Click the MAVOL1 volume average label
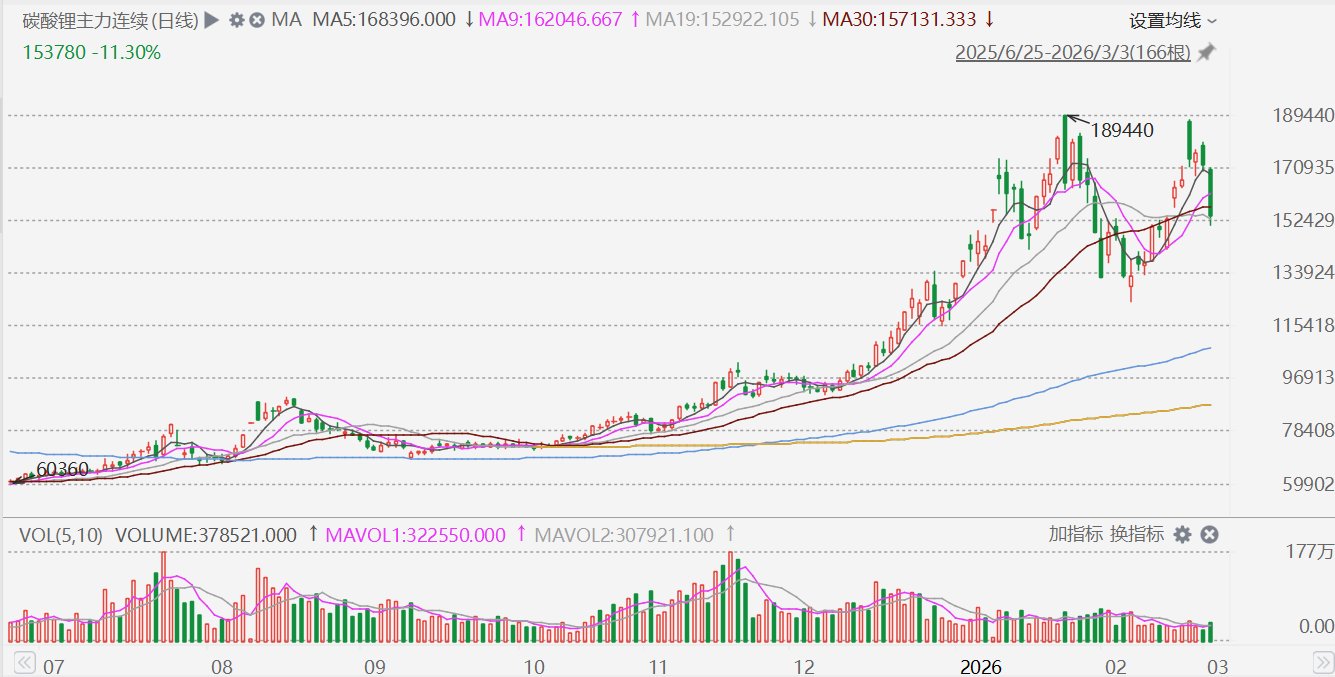The image size is (1335, 677). point(414,535)
